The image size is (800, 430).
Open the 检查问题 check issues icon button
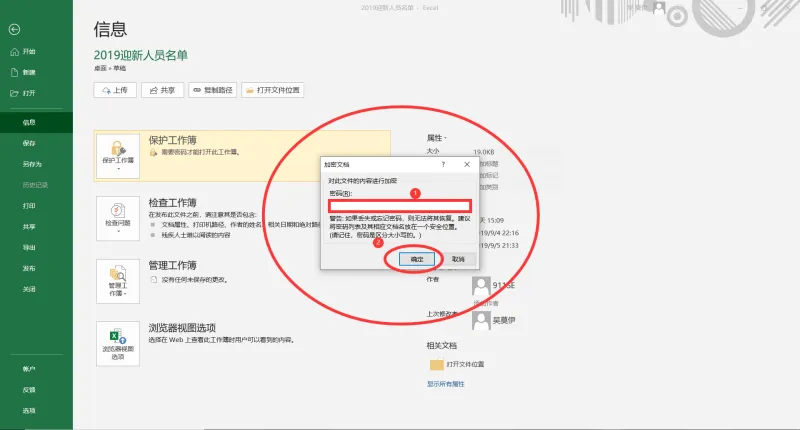118,218
